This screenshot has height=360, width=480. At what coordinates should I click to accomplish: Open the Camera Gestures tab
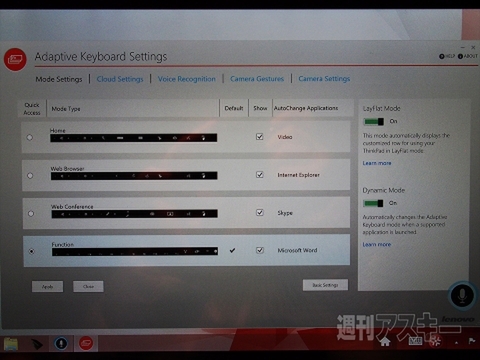point(257,79)
